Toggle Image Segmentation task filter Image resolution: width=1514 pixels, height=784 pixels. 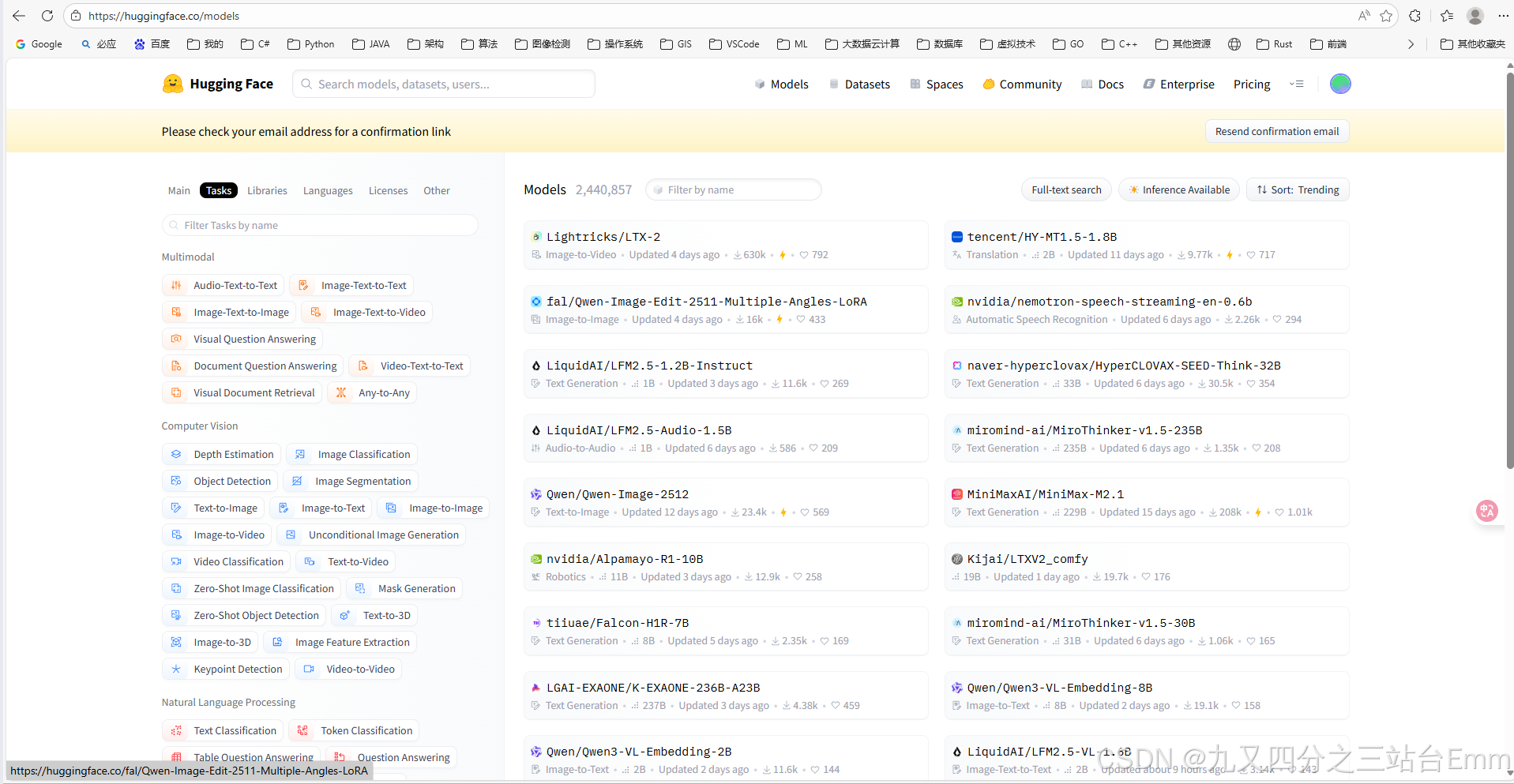coord(351,482)
